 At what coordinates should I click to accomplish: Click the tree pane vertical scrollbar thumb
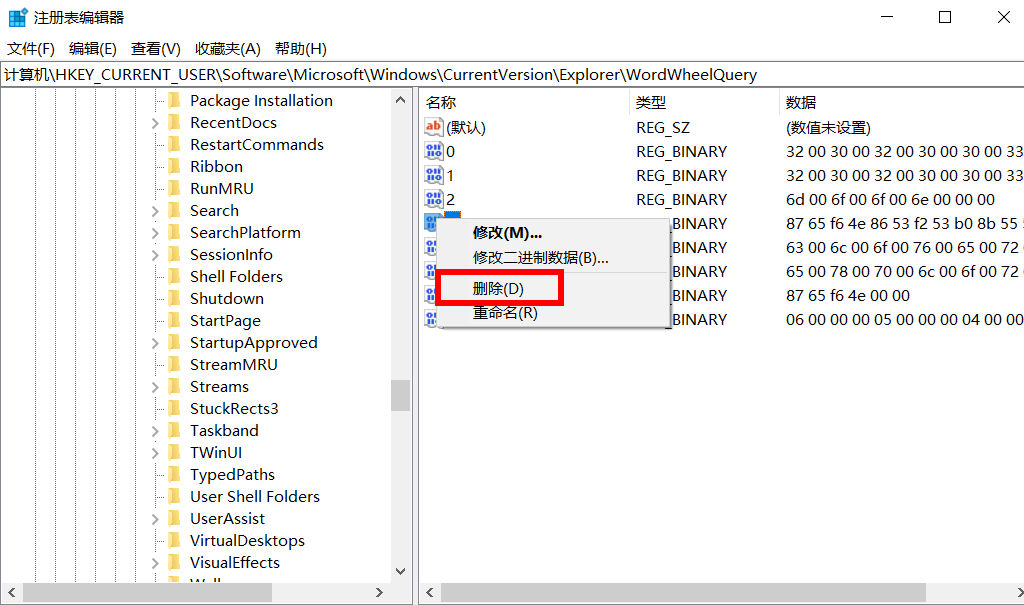400,395
